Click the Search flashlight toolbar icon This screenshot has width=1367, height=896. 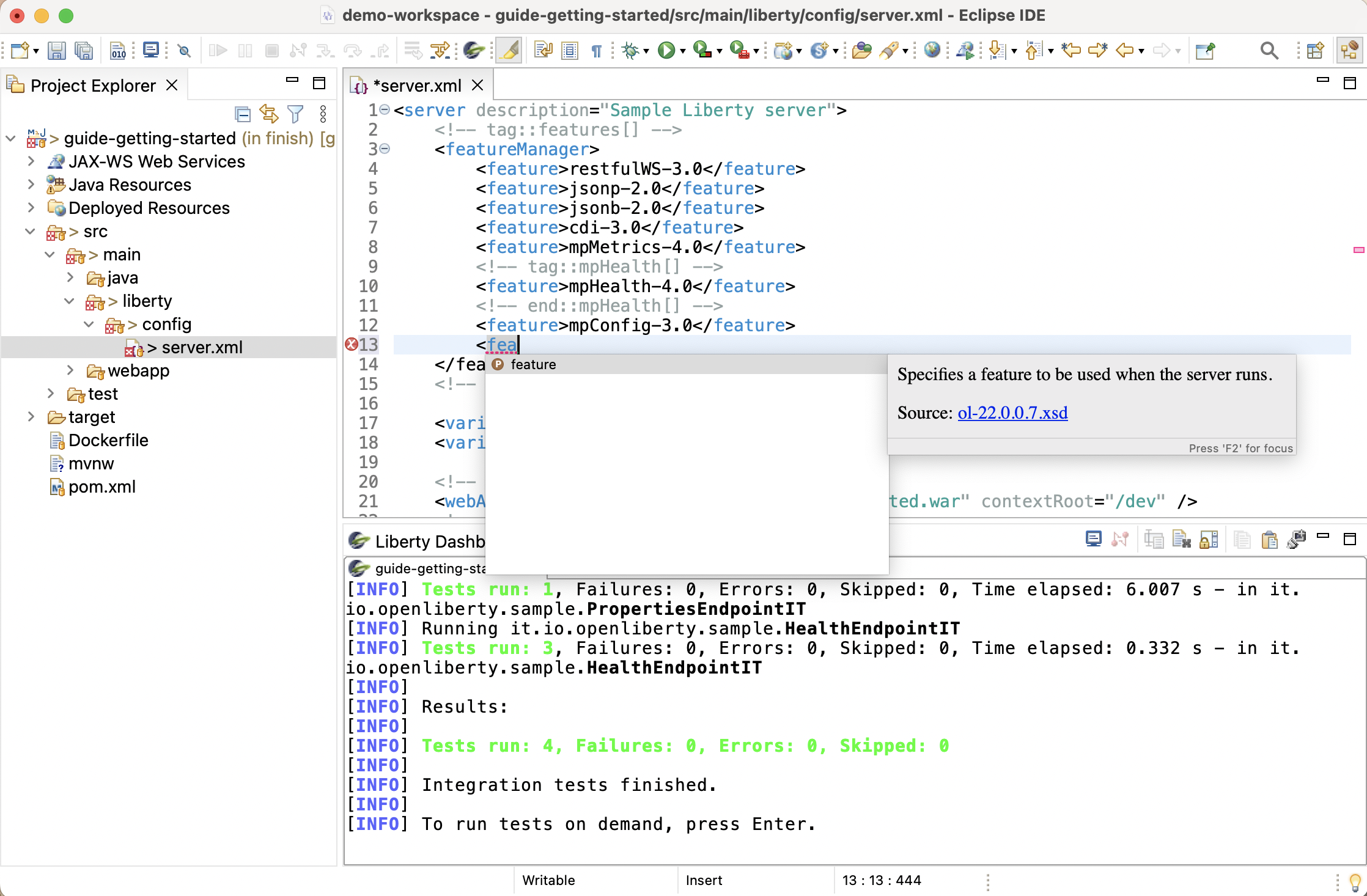pos(890,50)
